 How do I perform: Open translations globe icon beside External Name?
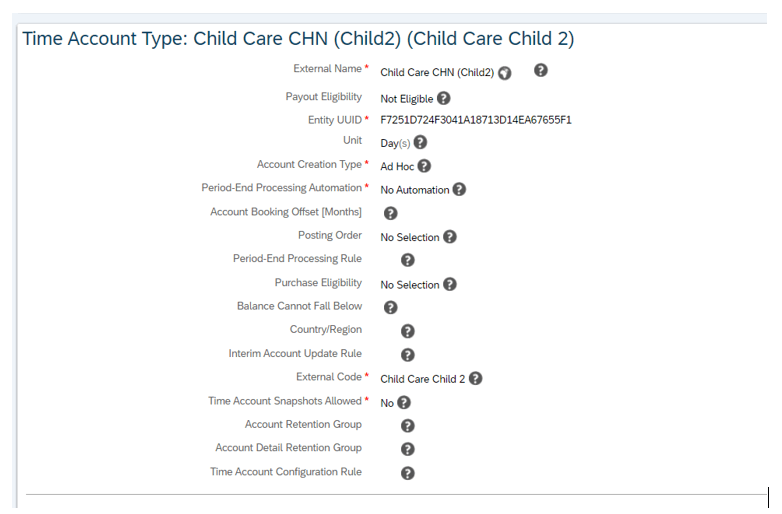[x=505, y=73]
